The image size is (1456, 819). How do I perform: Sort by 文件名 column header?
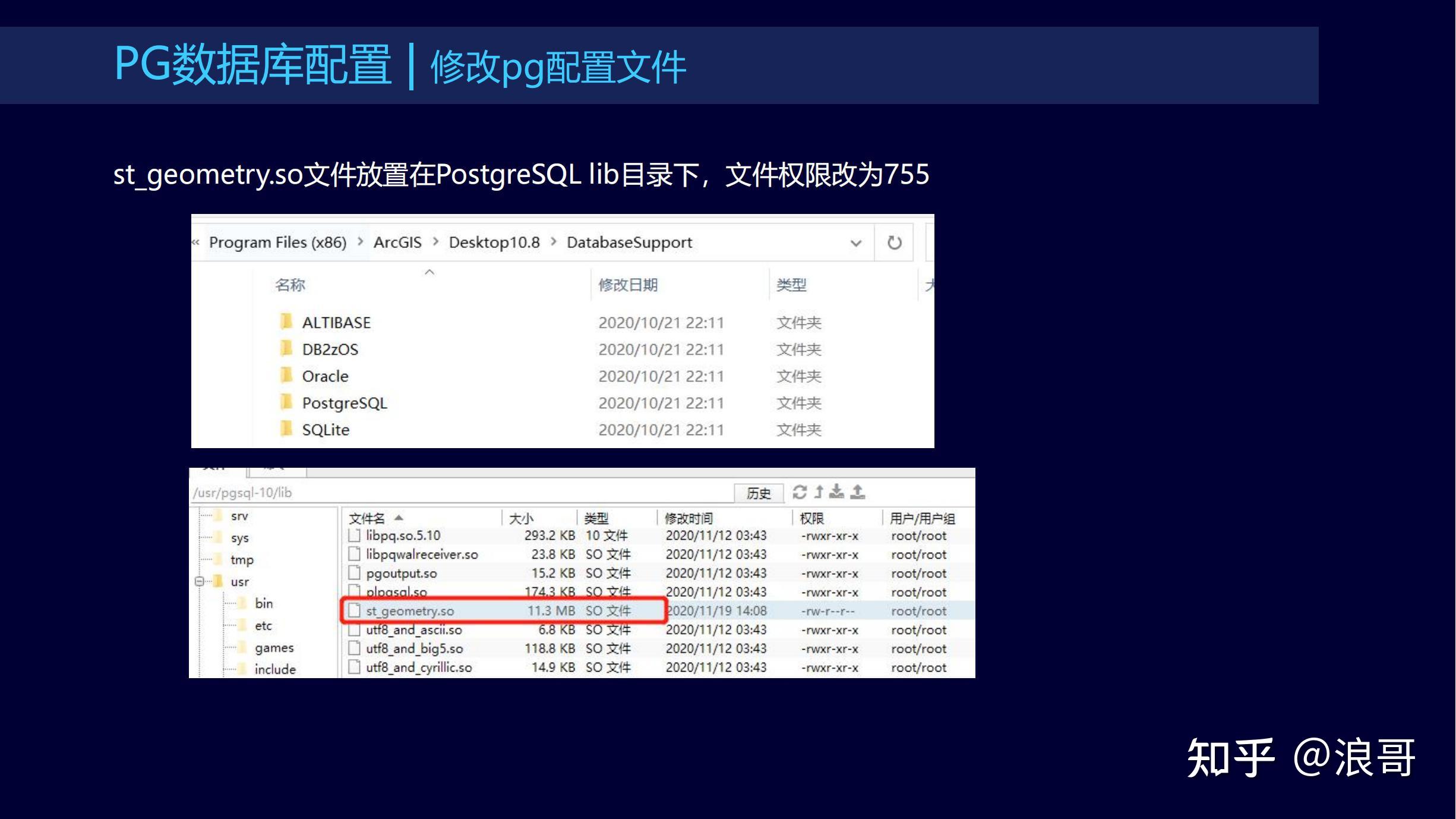(367, 518)
